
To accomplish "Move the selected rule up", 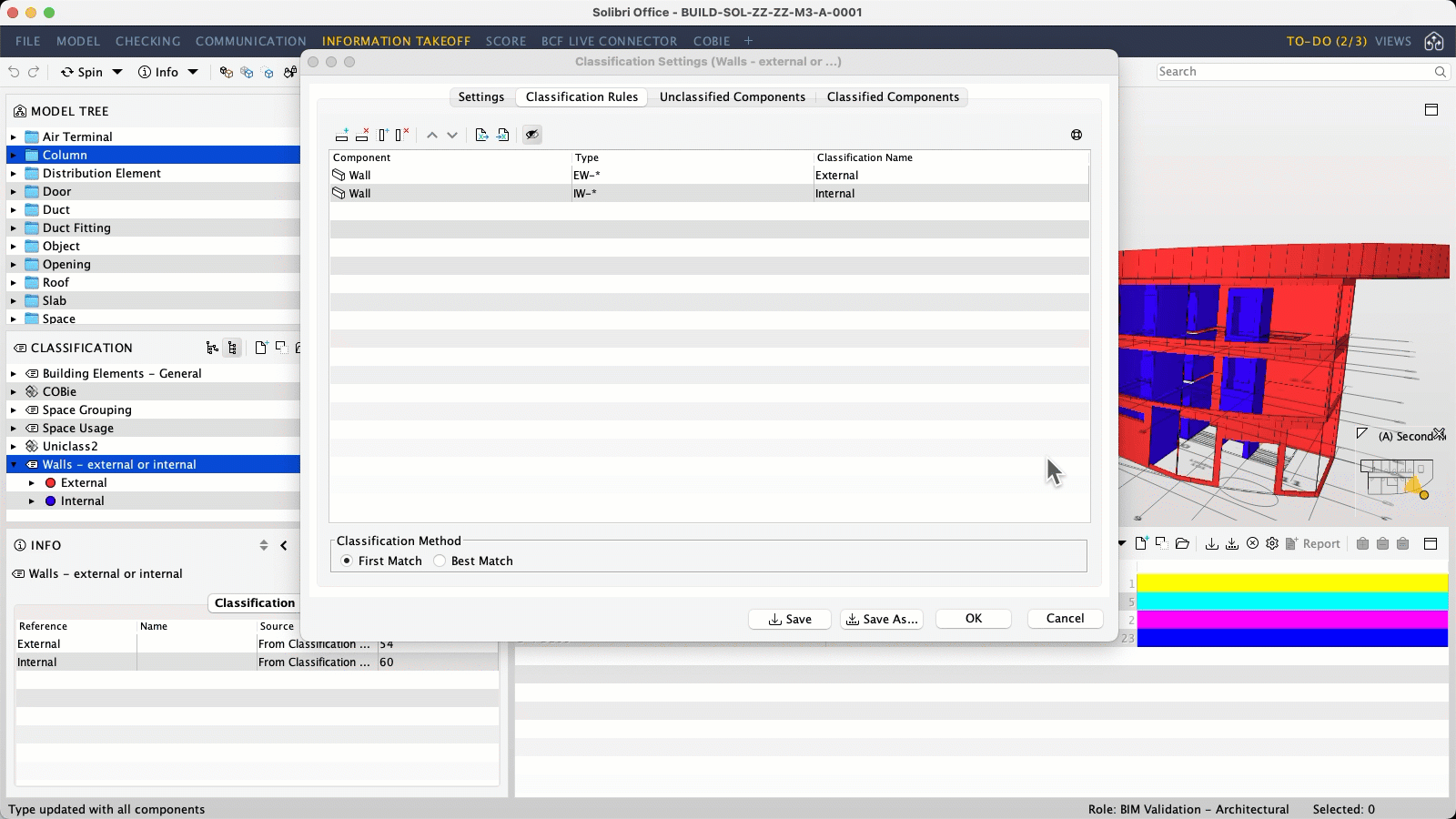I will point(433,135).
